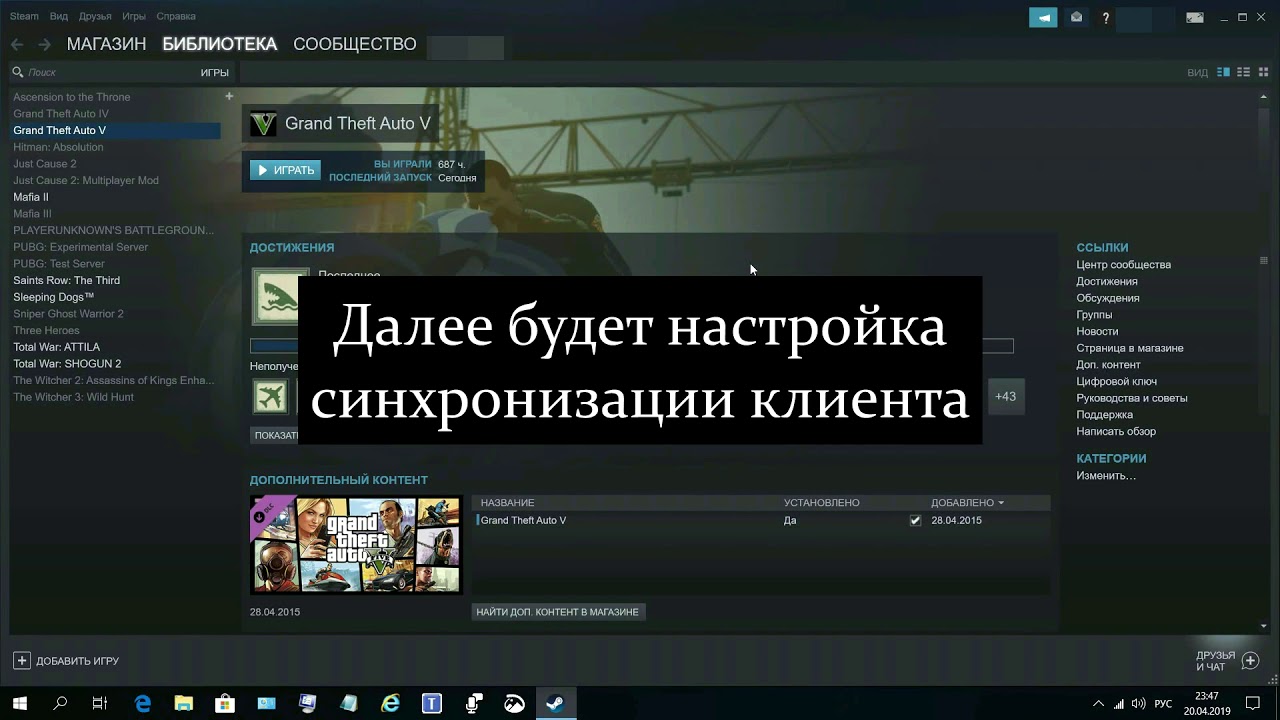Open the ИГРЫ library filter dropdown

click(x=214, y=72)
